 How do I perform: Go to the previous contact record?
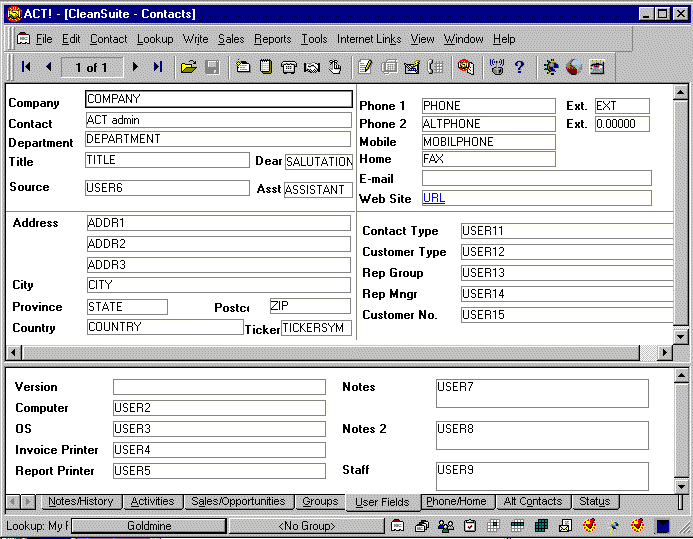point(49,67)
